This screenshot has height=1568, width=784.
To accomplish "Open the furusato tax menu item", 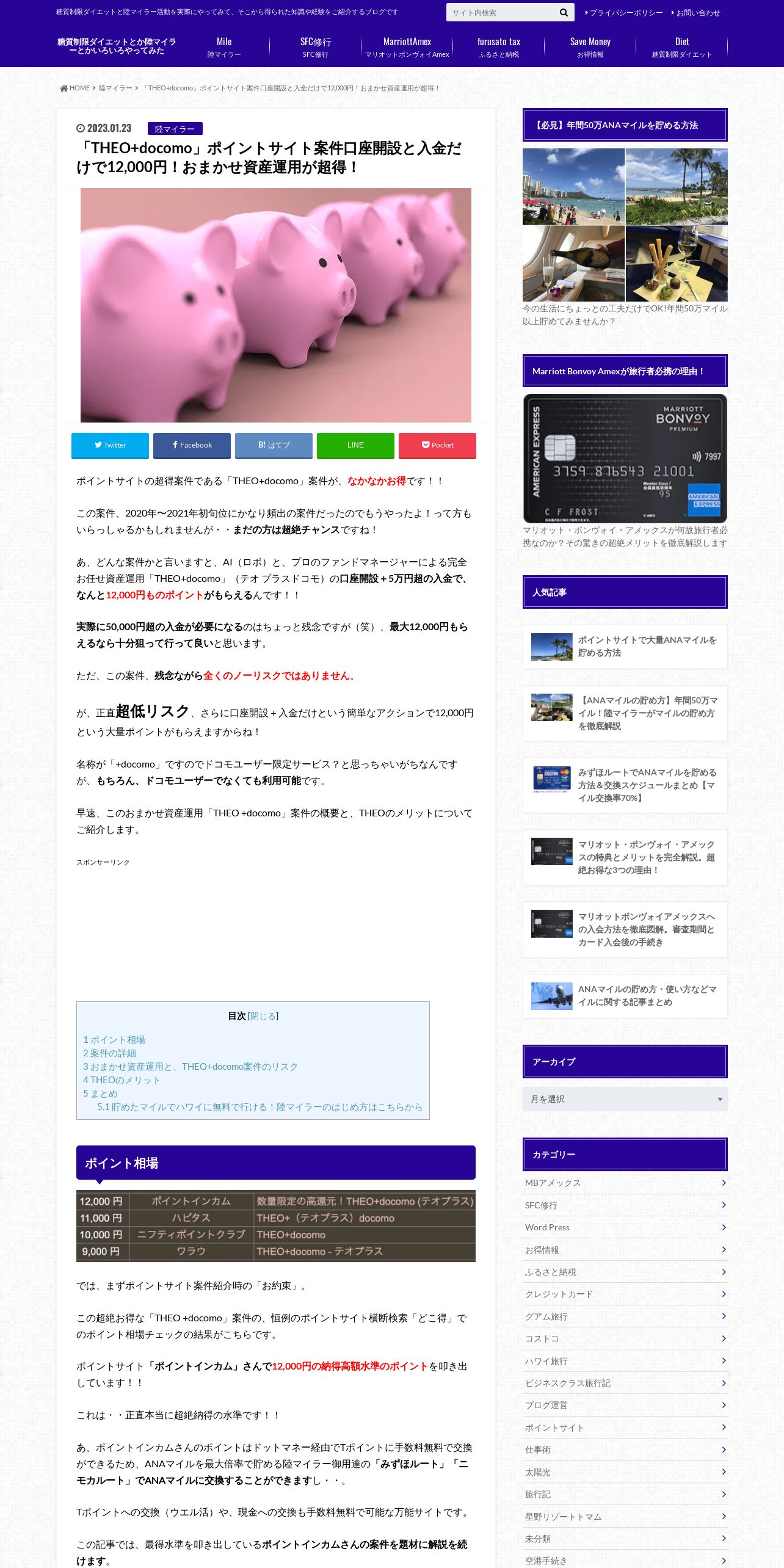I will tap(499, 47).
